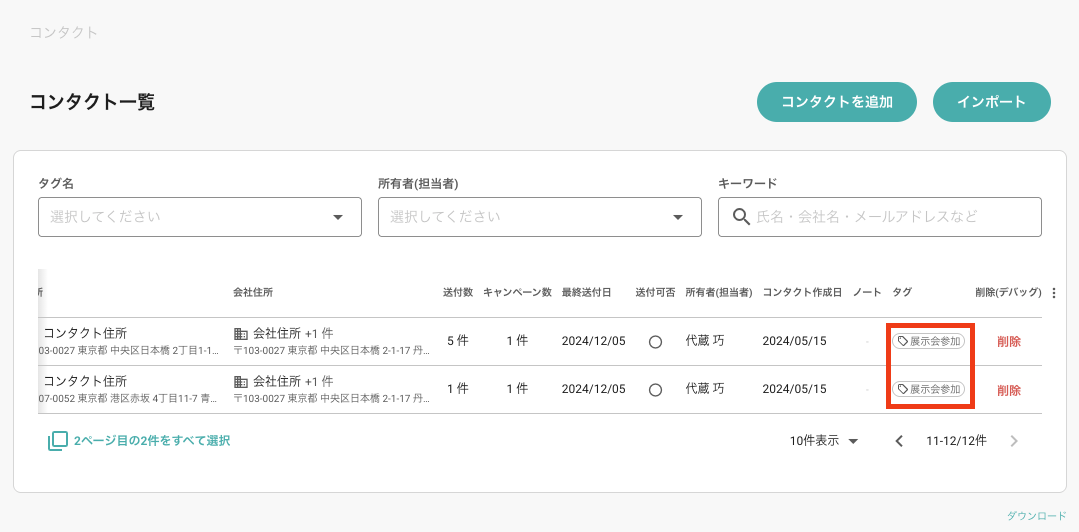Image resolution: width=1079 pixels, height=532 pixels.
Task: Click the ダウンロード link
Action: click(1036, 515)
